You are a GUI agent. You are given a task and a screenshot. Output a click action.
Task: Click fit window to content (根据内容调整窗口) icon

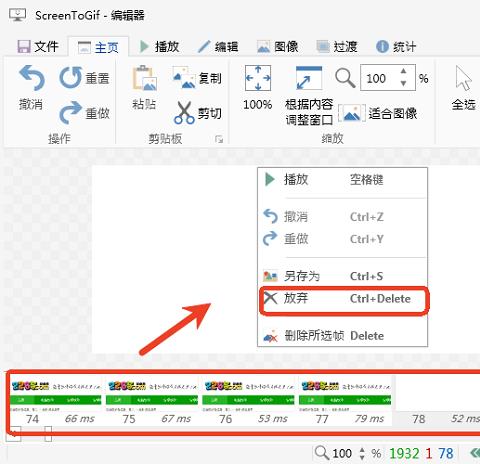309,78
